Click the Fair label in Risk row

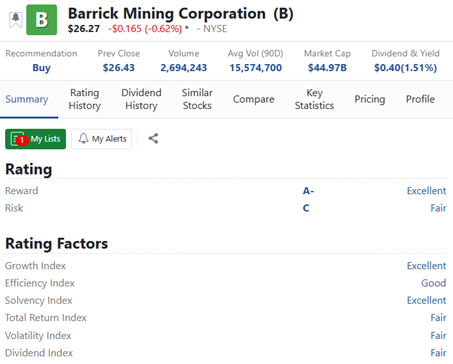coord(438,208)
